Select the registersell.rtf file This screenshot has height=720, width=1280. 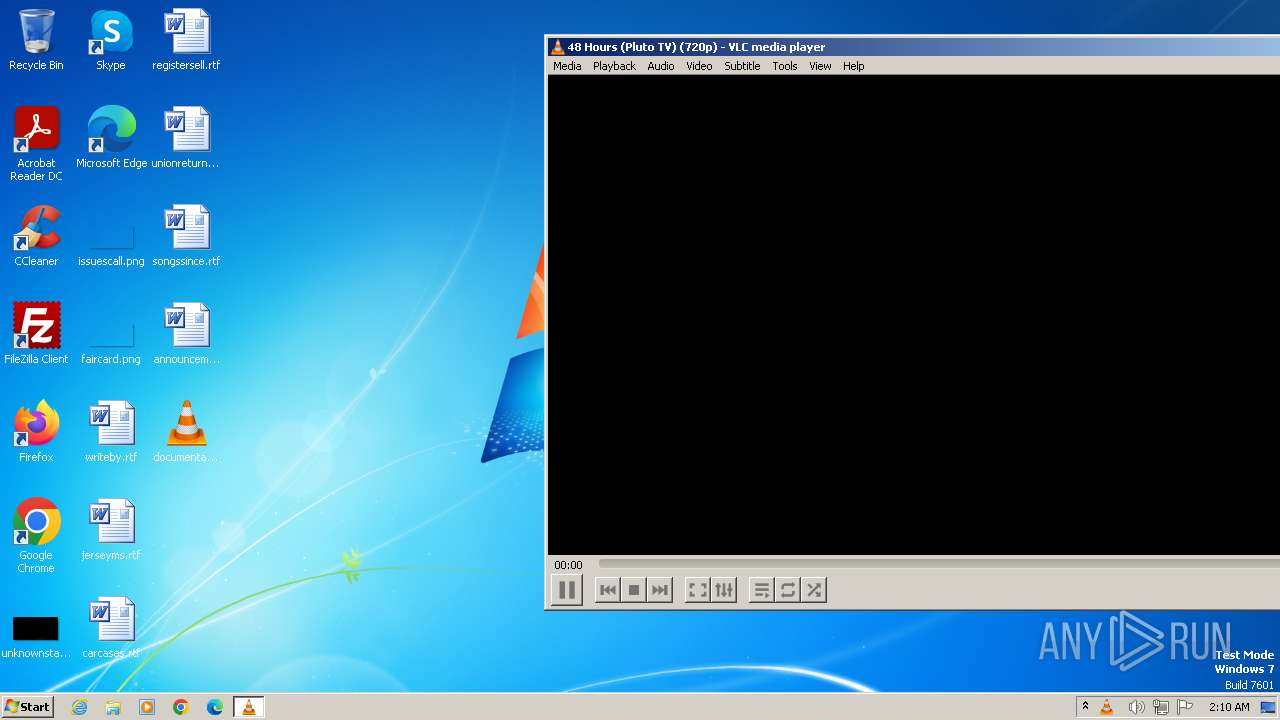coord(186,40)
